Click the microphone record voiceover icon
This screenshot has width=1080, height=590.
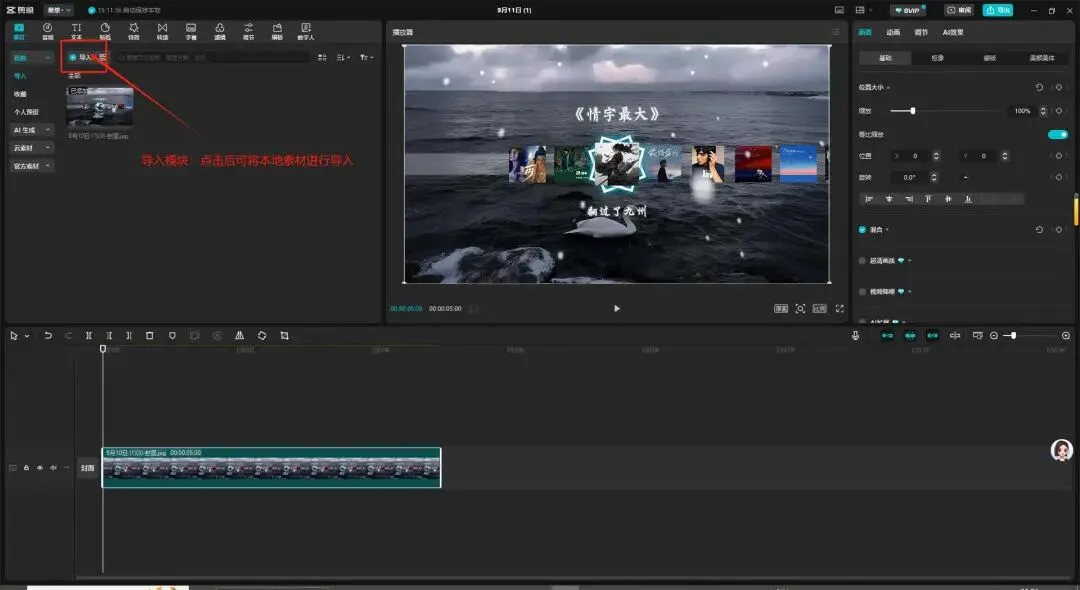pos(855,336)
